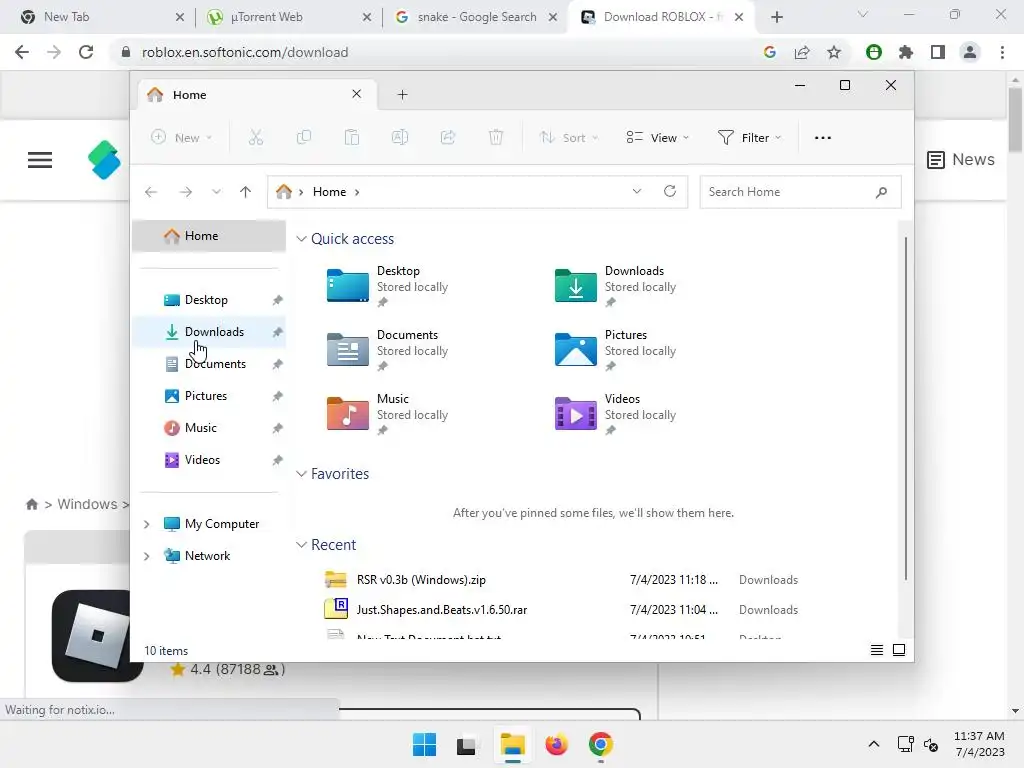1024x768 pixels.
Task: Open Softonic hamburger menu
Action: point(40,160)
